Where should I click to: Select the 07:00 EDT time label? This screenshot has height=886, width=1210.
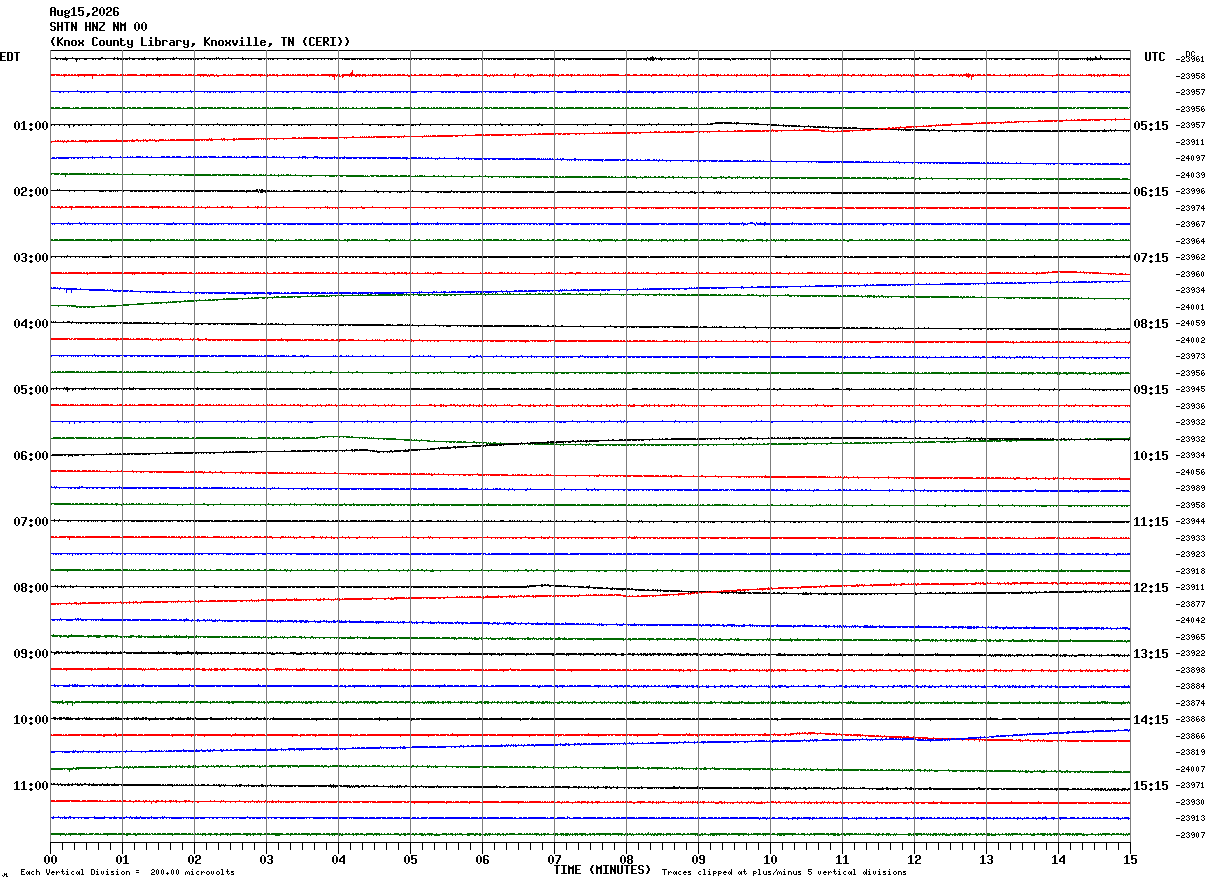click(x=31, y=522)
